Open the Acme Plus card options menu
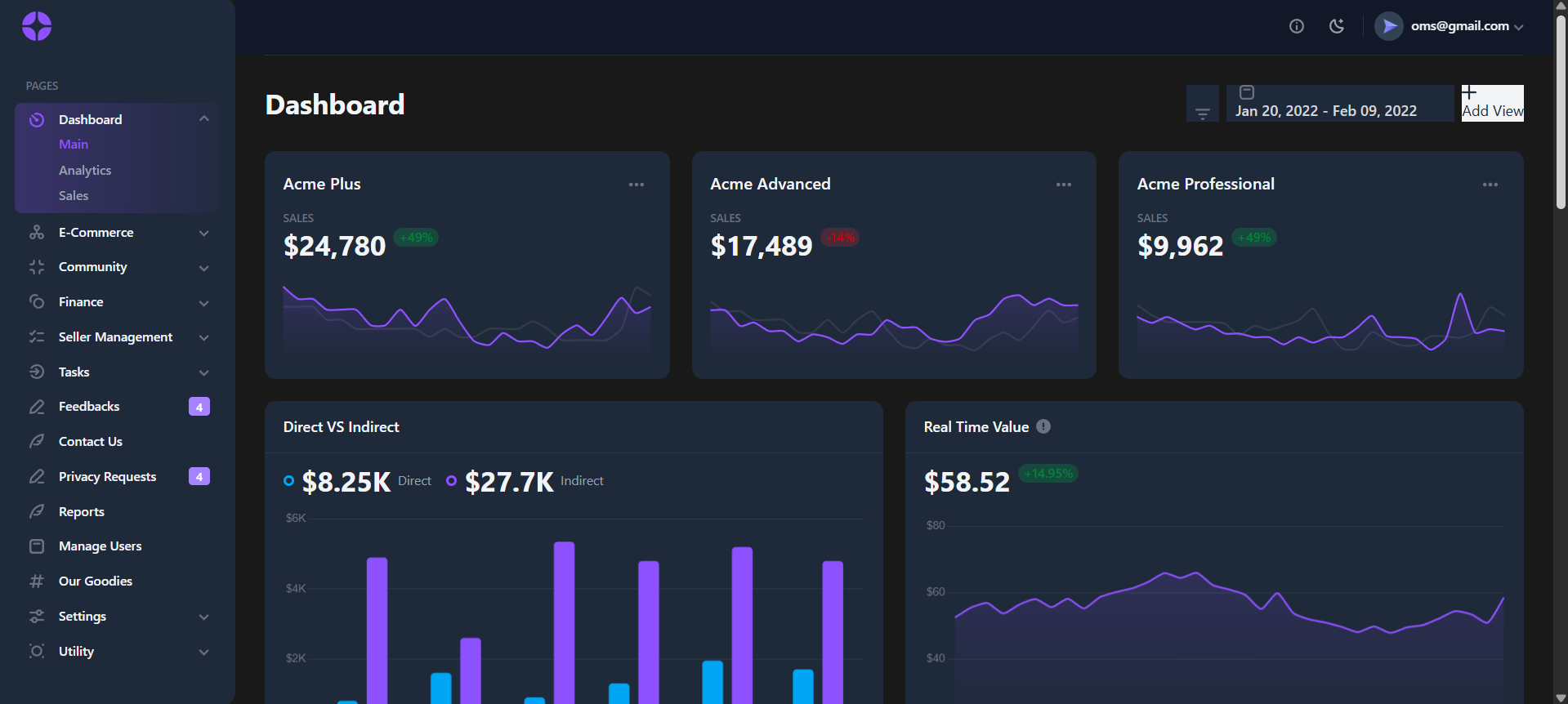The image size is (1568, 704). coord(637,185)
